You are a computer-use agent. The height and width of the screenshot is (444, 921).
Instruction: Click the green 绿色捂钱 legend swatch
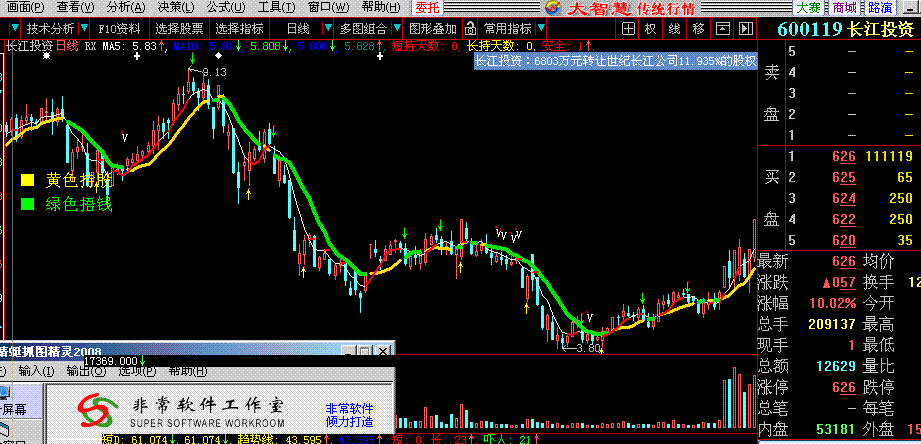(x=27, y=204)
